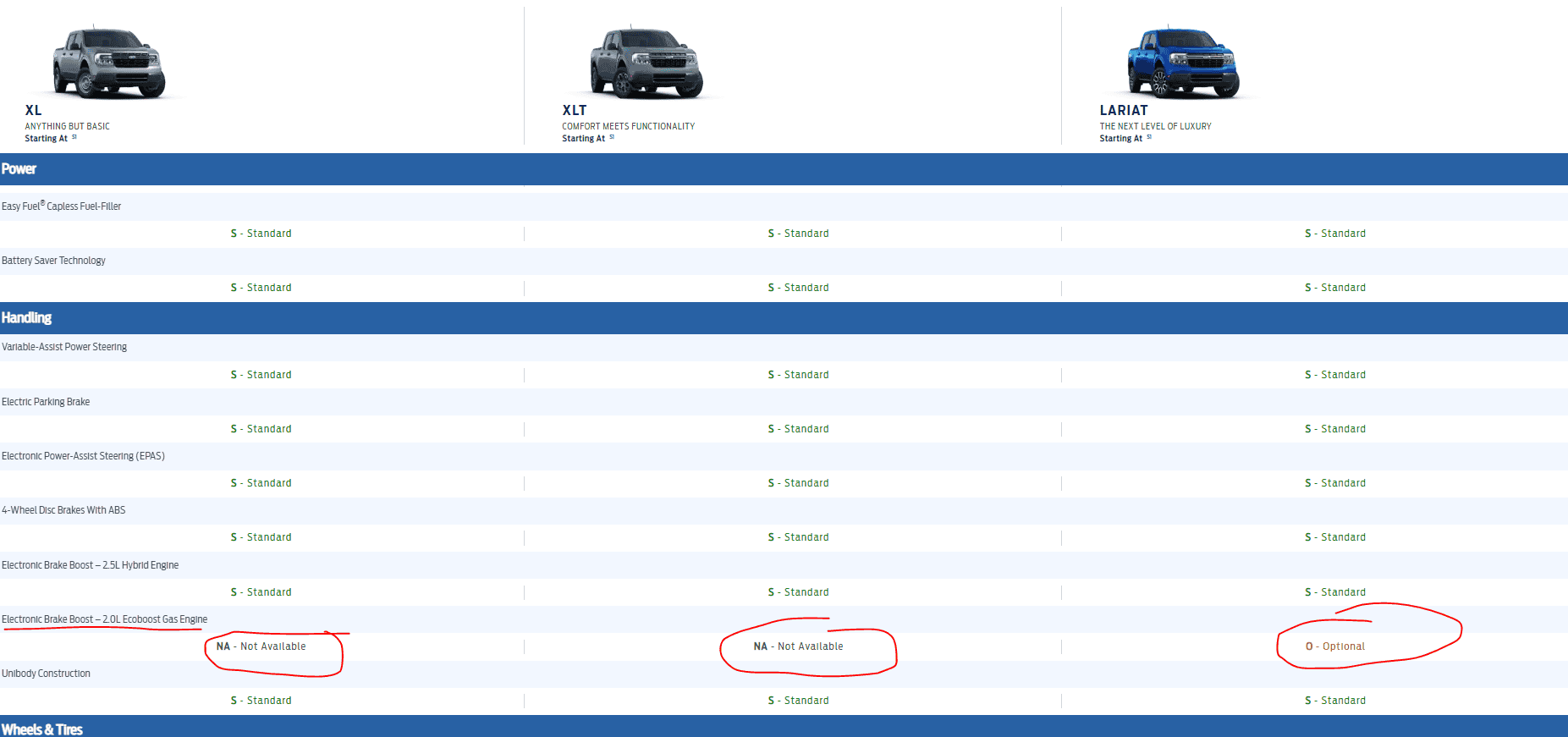The image size is (1568, 737).
Task: Select the XLT trim name
Action: tap(575, 110)
